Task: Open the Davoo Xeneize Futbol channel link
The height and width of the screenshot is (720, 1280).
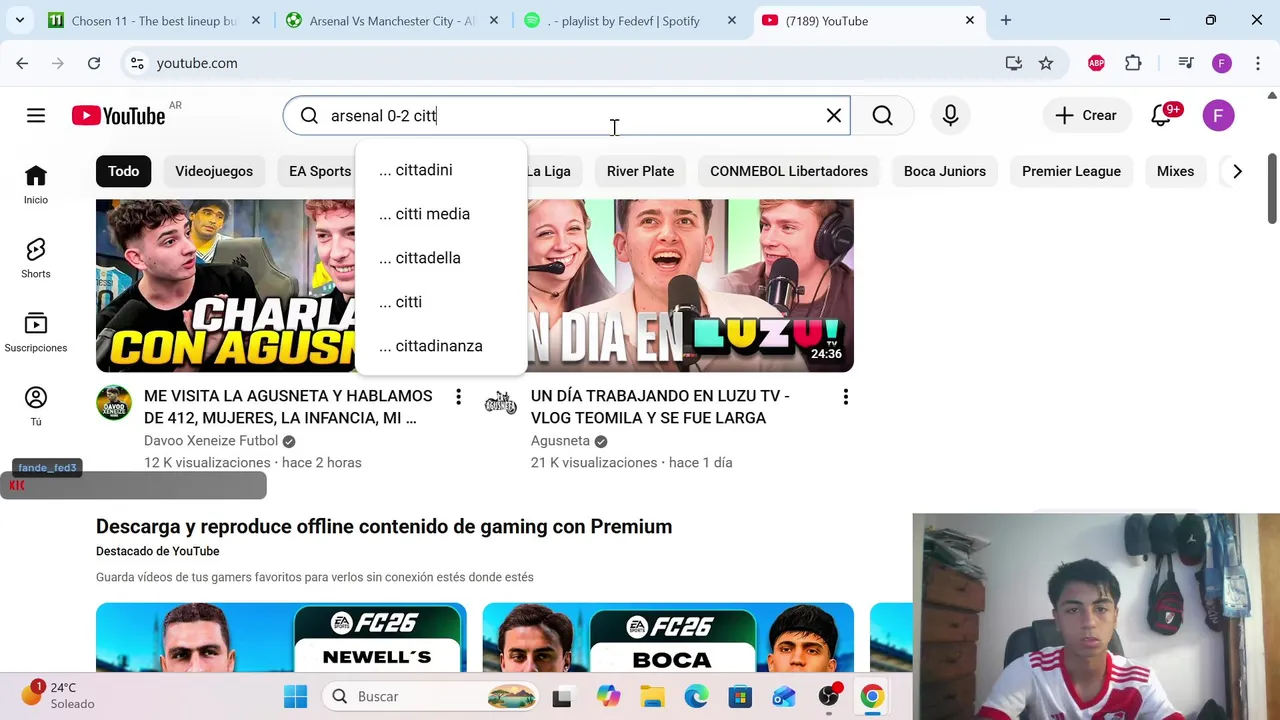Action: pos(211,441)
